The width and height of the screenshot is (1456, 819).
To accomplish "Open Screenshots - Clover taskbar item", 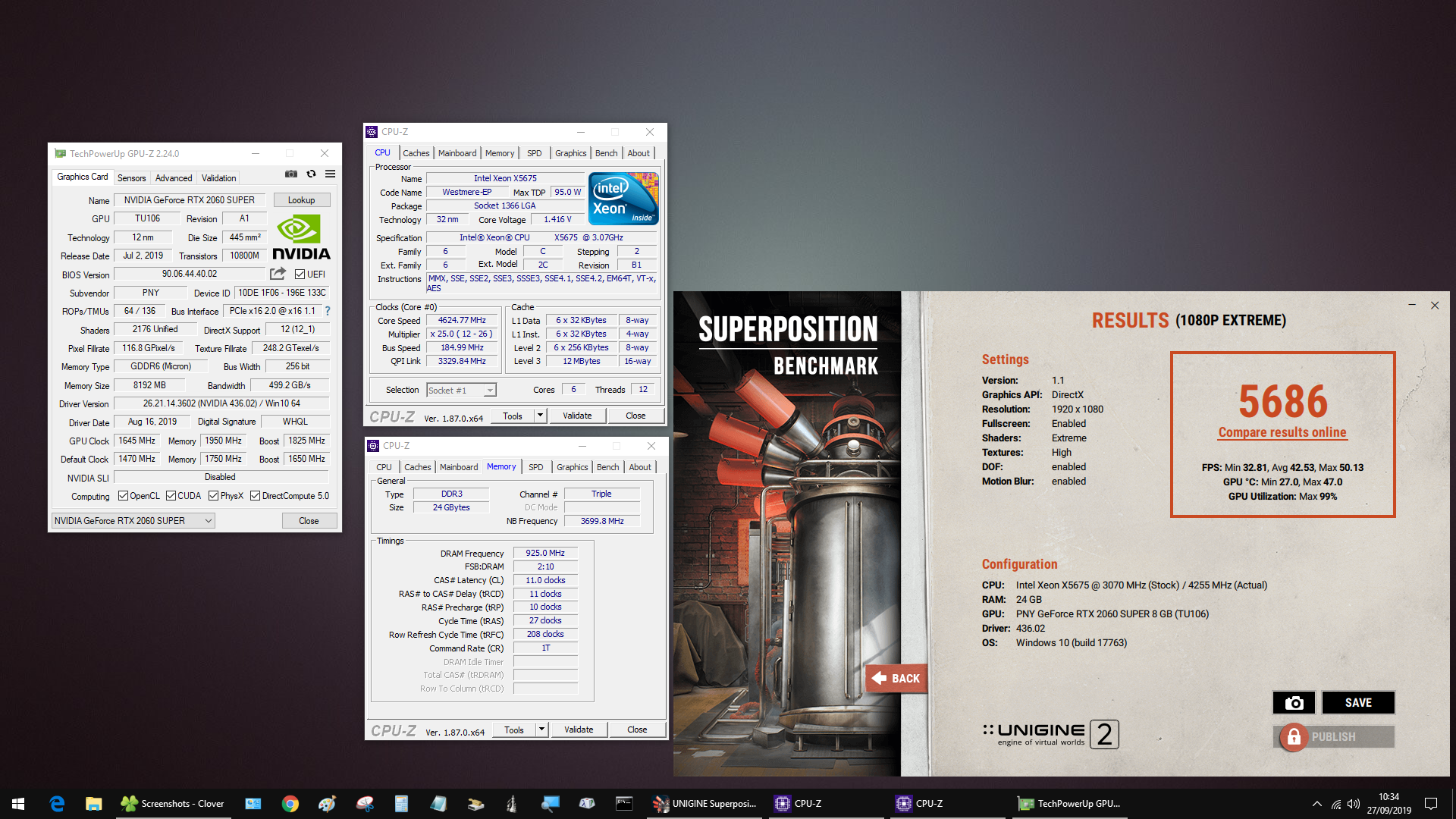I will pyautogui.click(x=173, y=804).
